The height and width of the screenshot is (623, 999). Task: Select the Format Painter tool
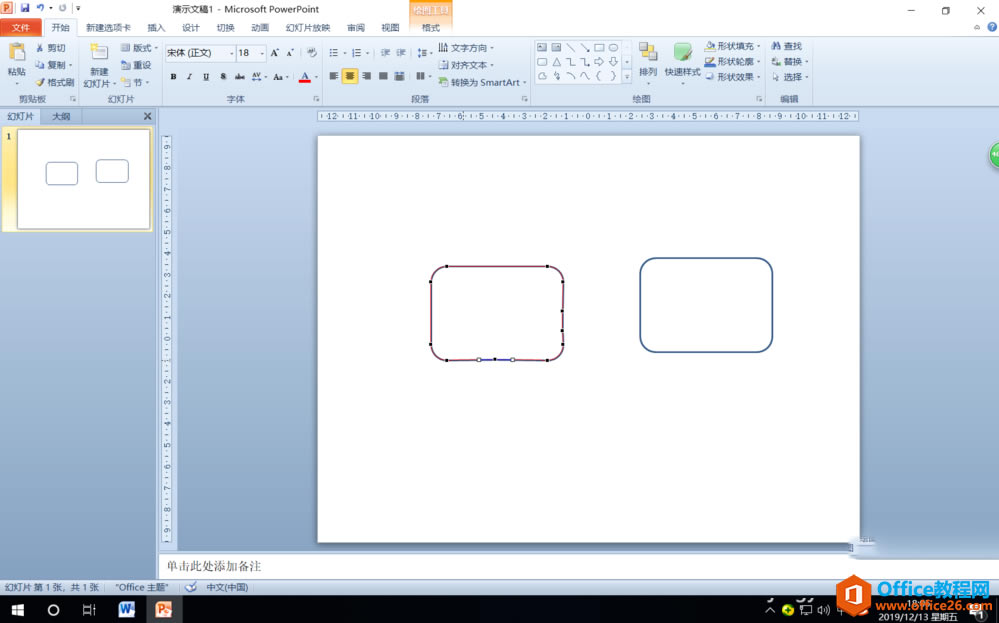(x=53, y=82)
